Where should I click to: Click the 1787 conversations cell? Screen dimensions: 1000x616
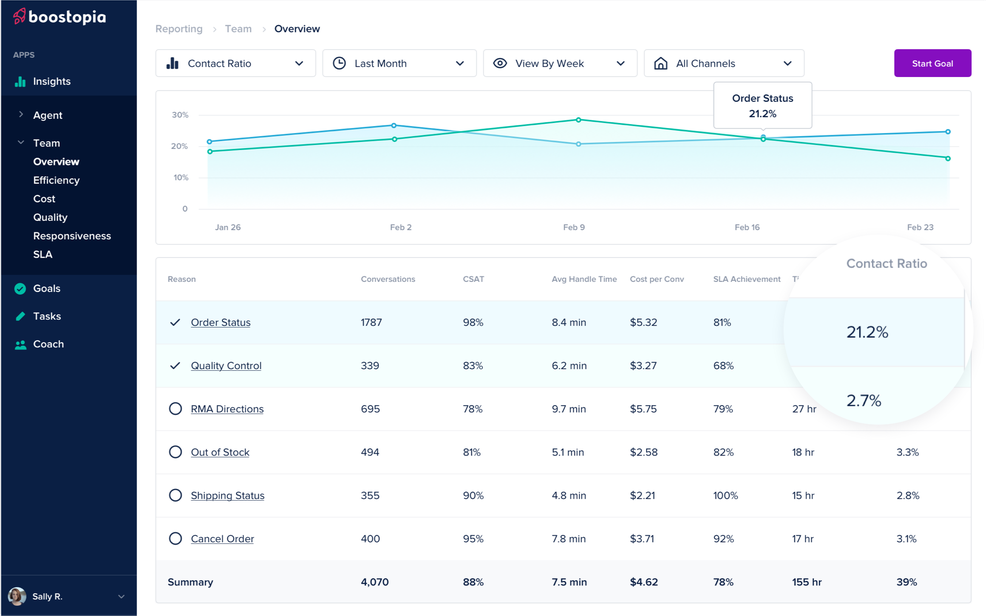tap(371, 323)
